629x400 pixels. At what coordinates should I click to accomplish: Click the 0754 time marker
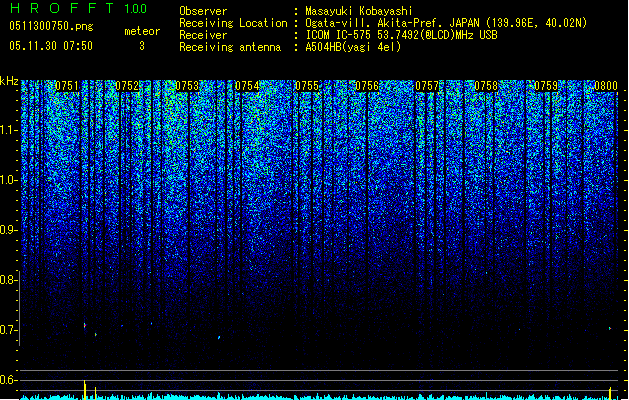click(247, 86)
